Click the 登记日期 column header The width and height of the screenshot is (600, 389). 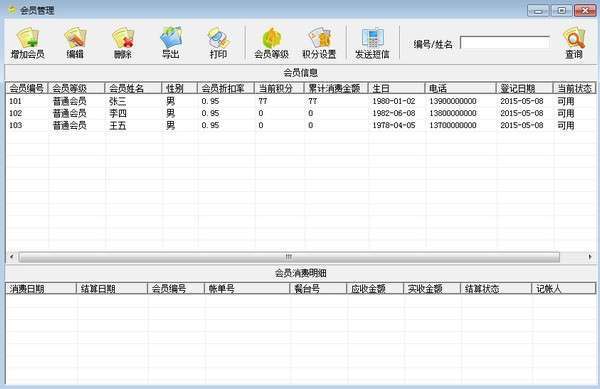(524, 88)
